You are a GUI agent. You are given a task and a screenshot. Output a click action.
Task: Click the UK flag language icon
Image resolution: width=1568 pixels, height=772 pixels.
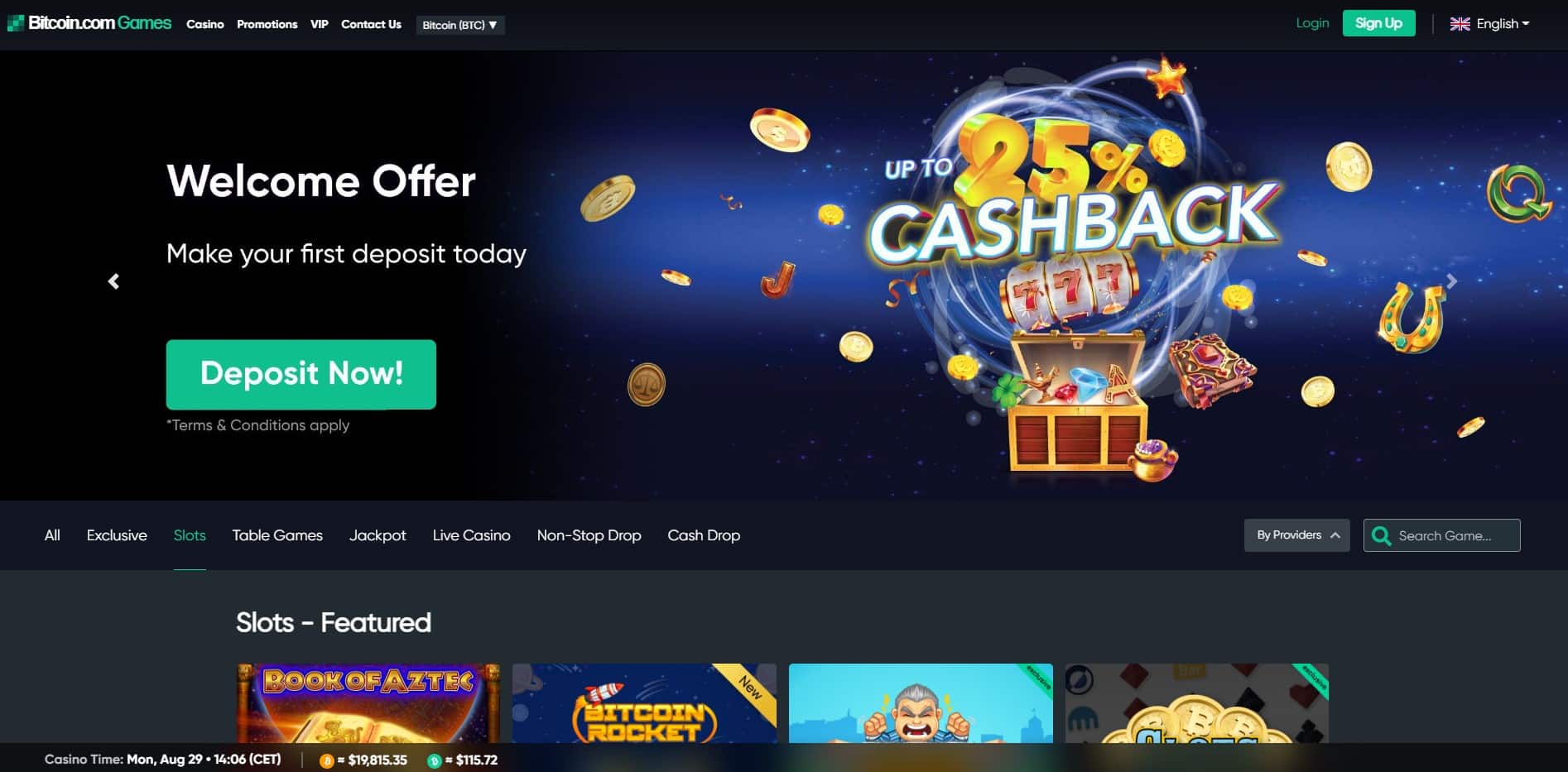(x=1460, y=24)
